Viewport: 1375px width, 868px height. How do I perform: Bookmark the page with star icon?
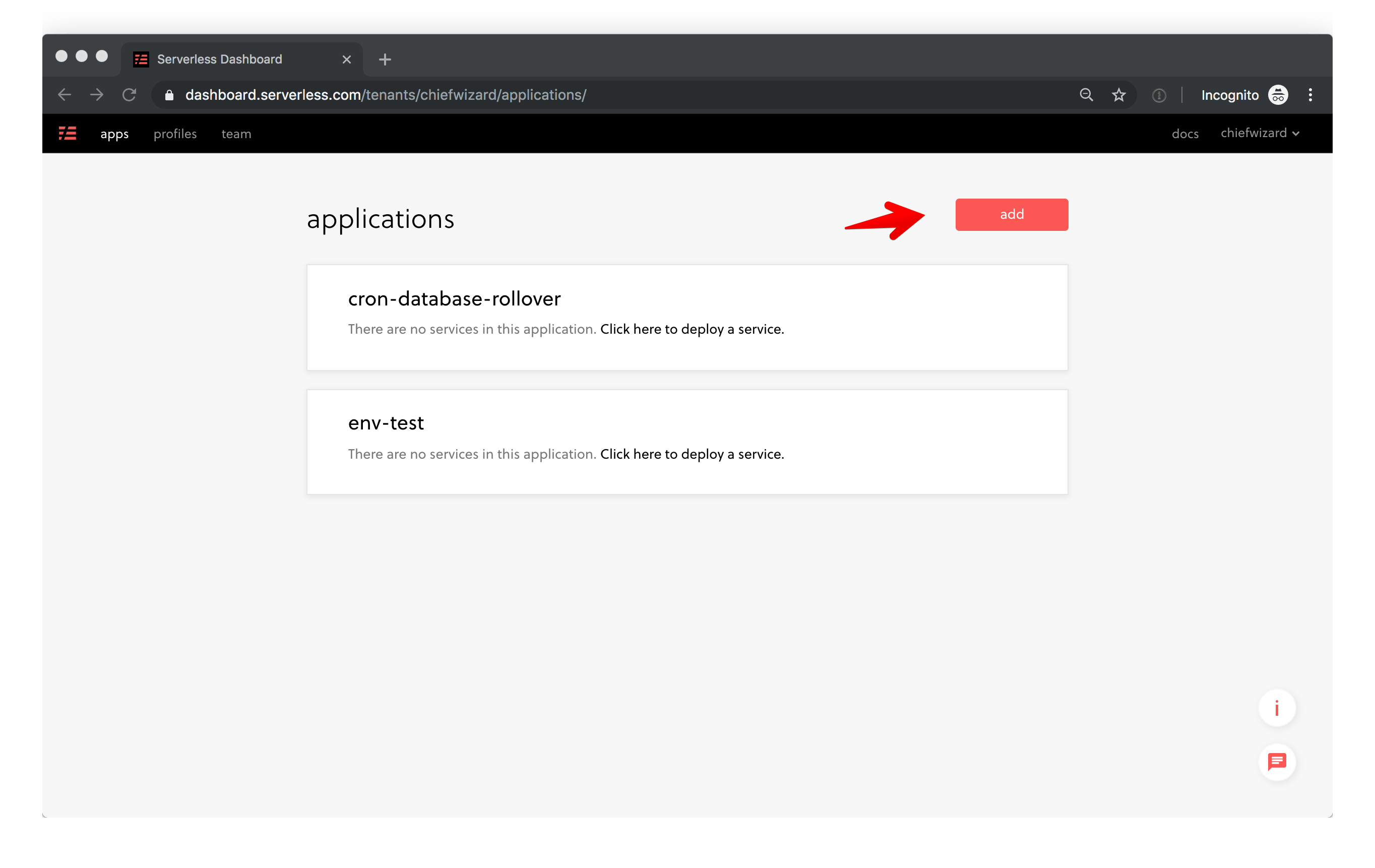(1118, 95)
